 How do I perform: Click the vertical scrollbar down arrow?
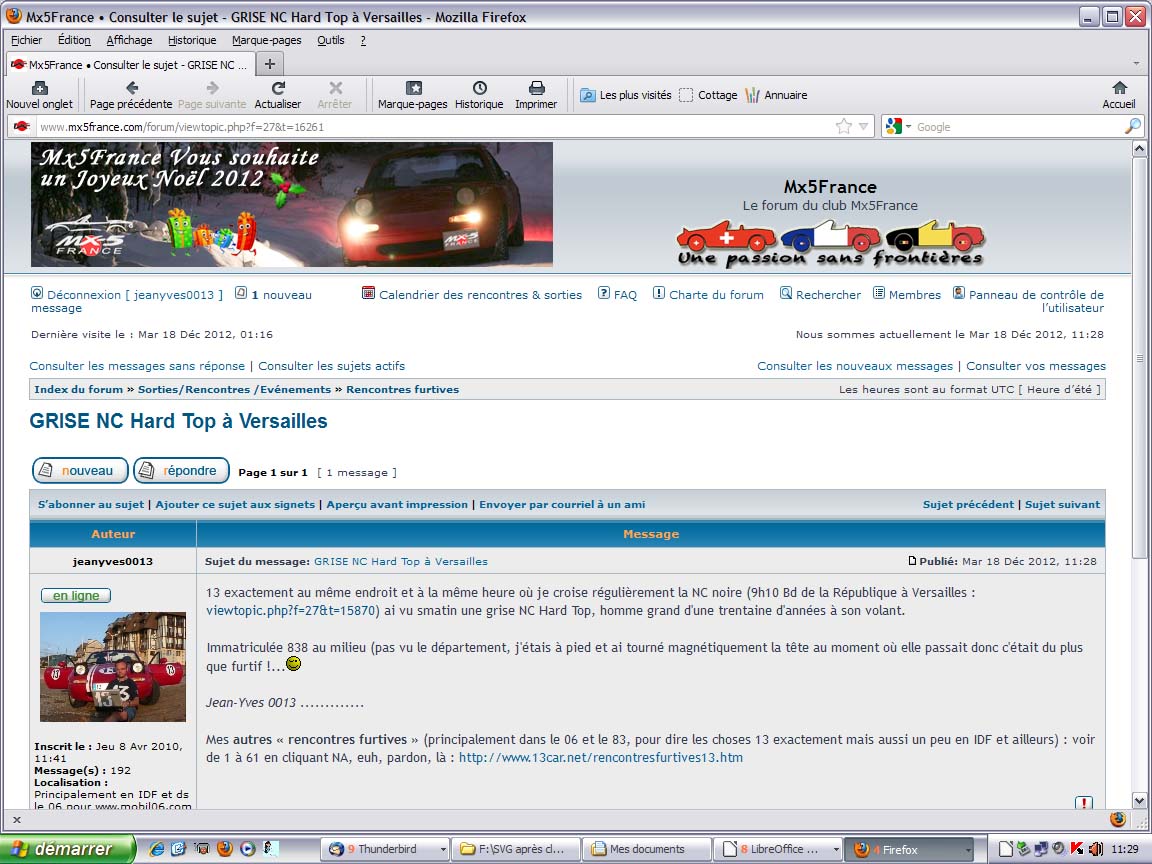tap(1140, 801)
